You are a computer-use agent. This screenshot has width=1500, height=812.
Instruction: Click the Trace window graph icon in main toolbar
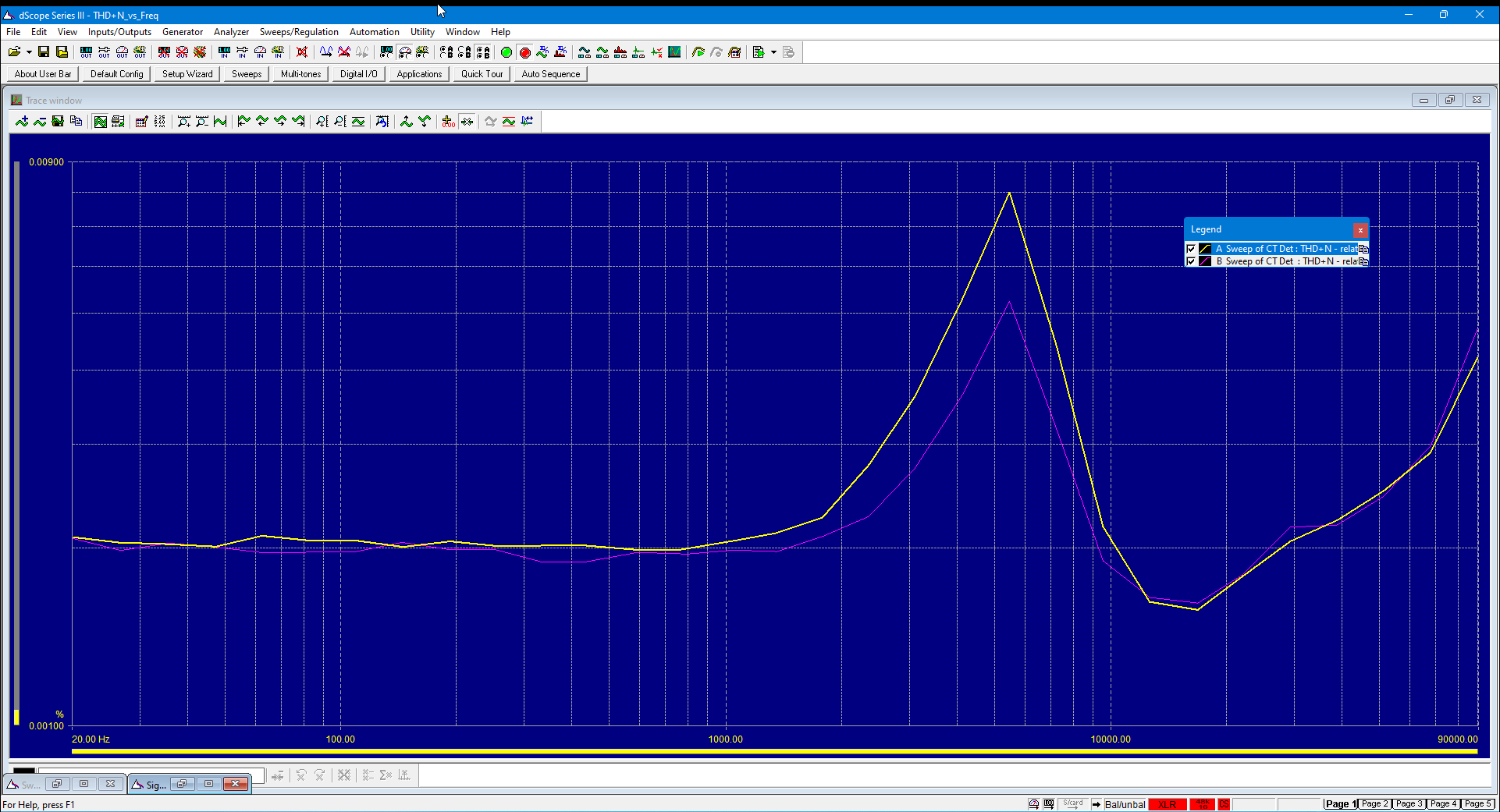674,52
